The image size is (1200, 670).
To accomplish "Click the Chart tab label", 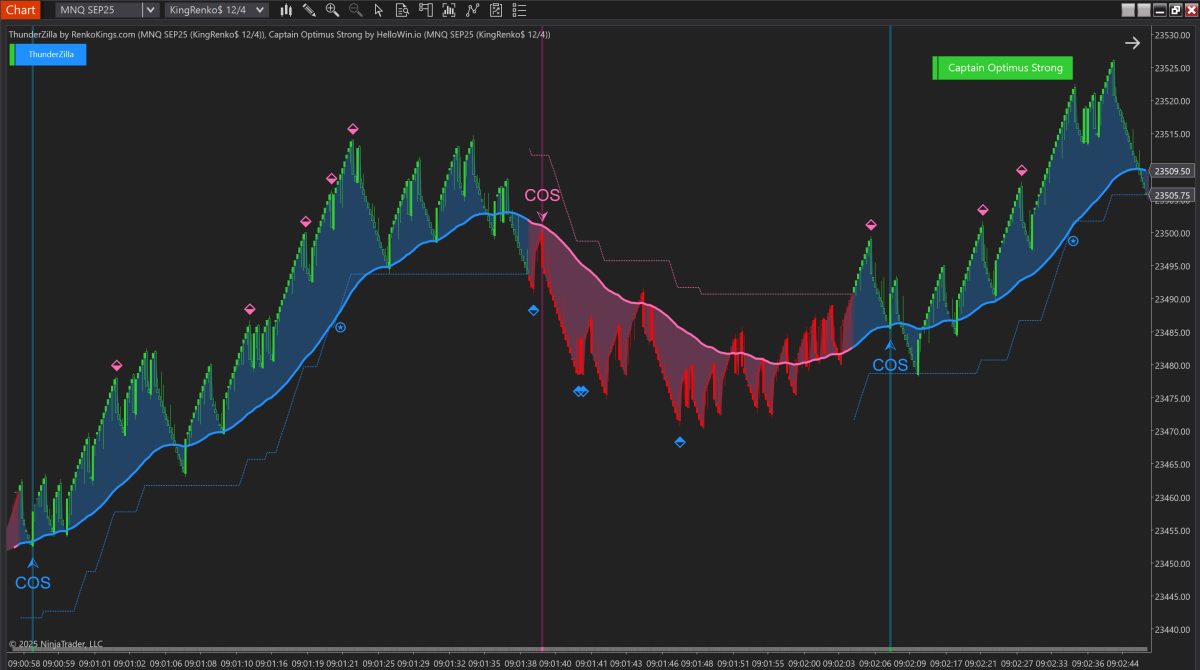I will pyautogui.click(x=20, y=10).
